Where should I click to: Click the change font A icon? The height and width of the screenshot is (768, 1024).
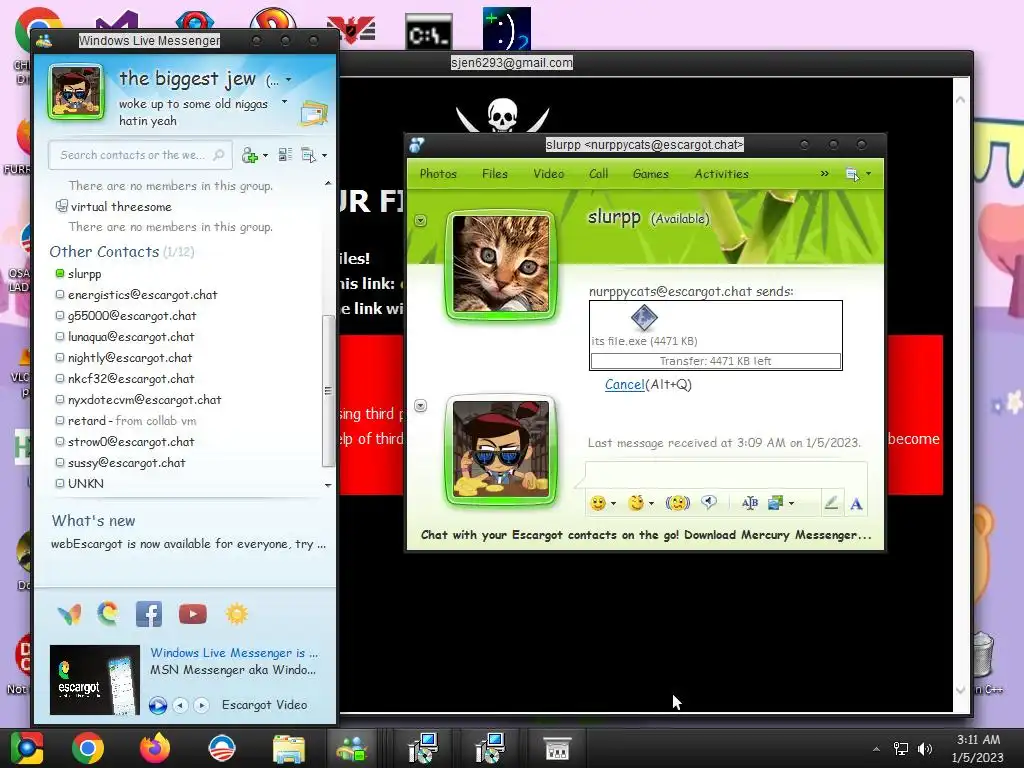tap(856, 504)
